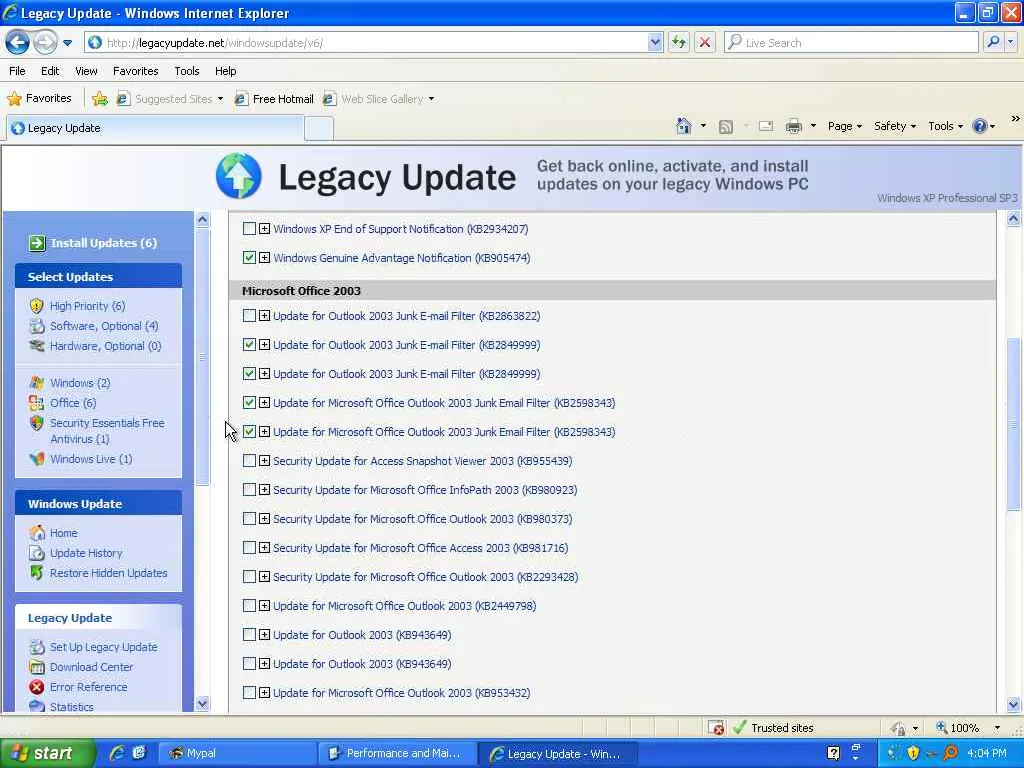The width and height of the screenshot is (1024, 768).
Task: Click the Update History clock icon
Action: click(x=37, y=553)
